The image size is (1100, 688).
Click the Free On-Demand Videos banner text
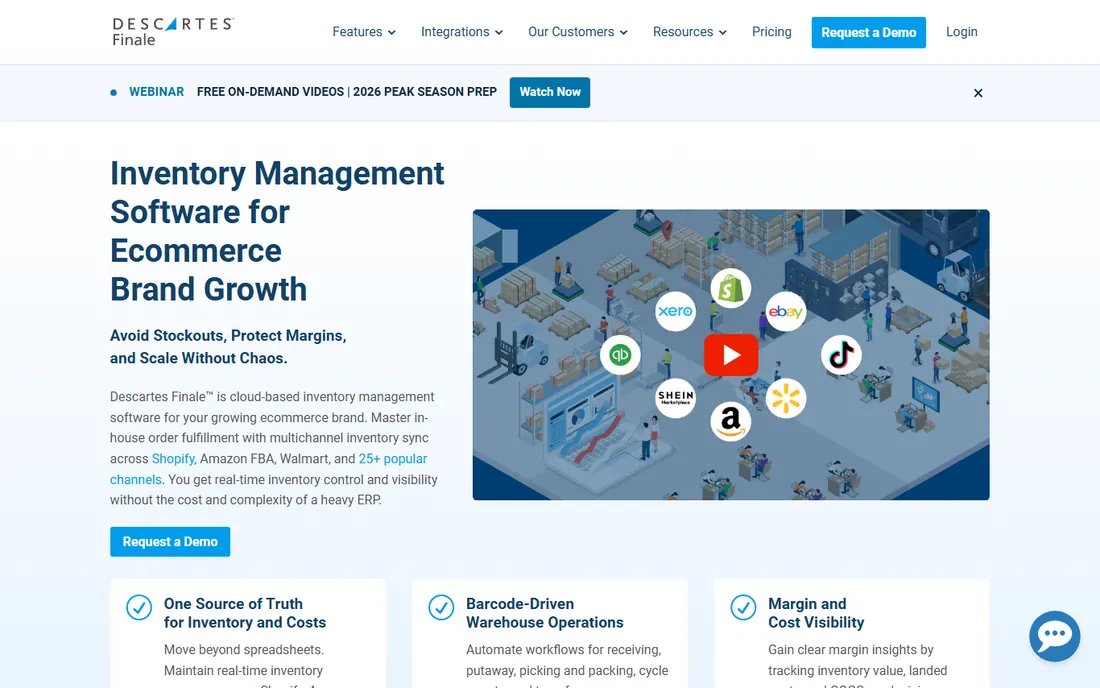[347, 92]
